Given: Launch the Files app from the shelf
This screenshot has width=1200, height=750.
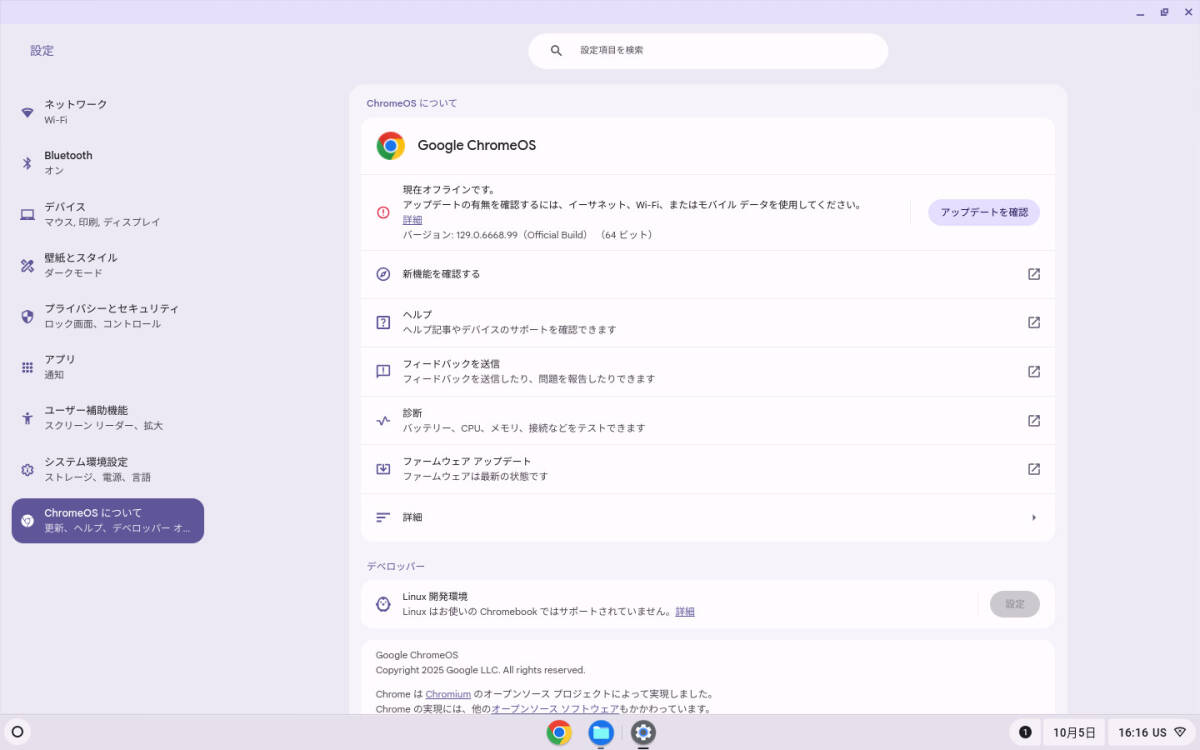Looking at the screenshot, I should pyautogui.click(x=600, y=732).
